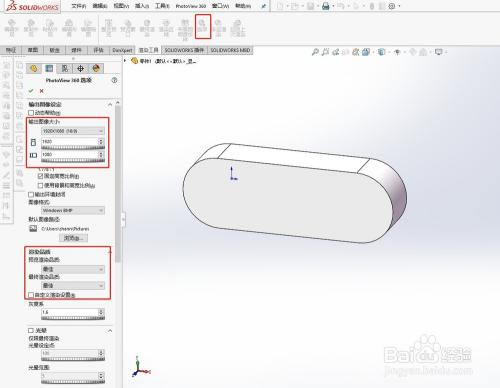Enable the bloom checkbox
This screenshot has height=388, width=500.
[x=31, y=330]
